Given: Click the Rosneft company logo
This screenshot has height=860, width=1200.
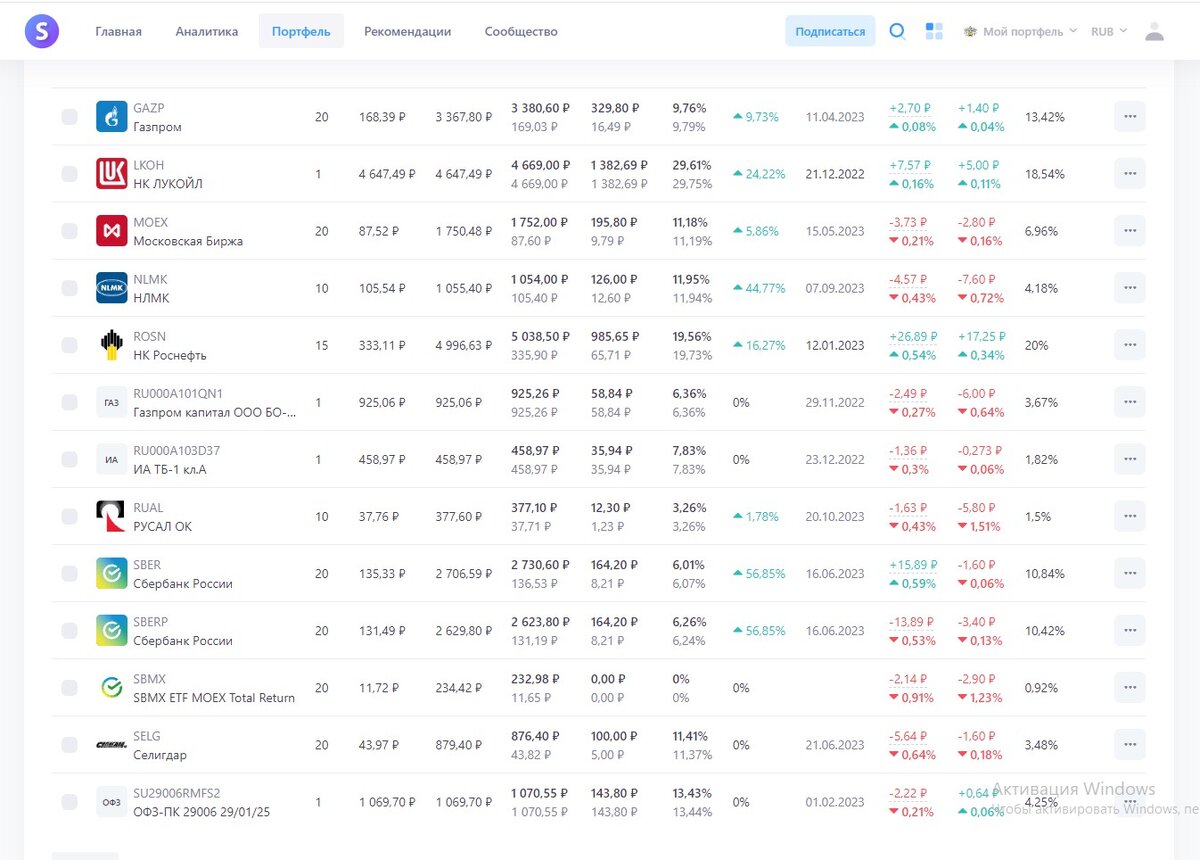Looking at the screenshot, I should click(x=111, y=345).
